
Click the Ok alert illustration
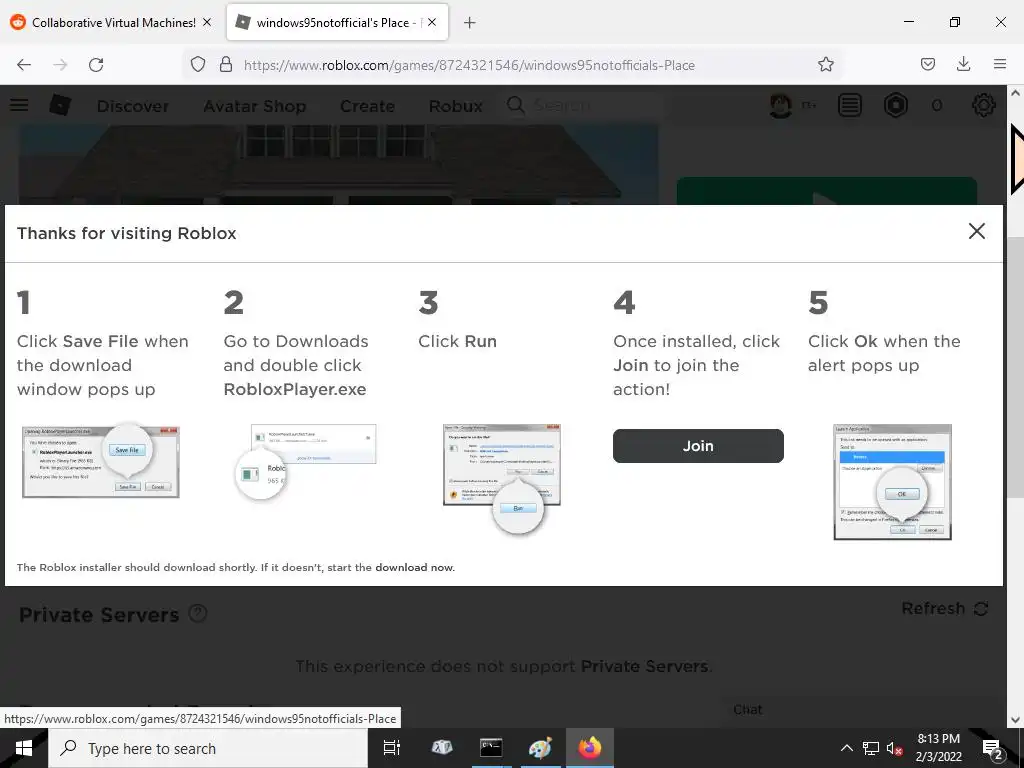892,482
